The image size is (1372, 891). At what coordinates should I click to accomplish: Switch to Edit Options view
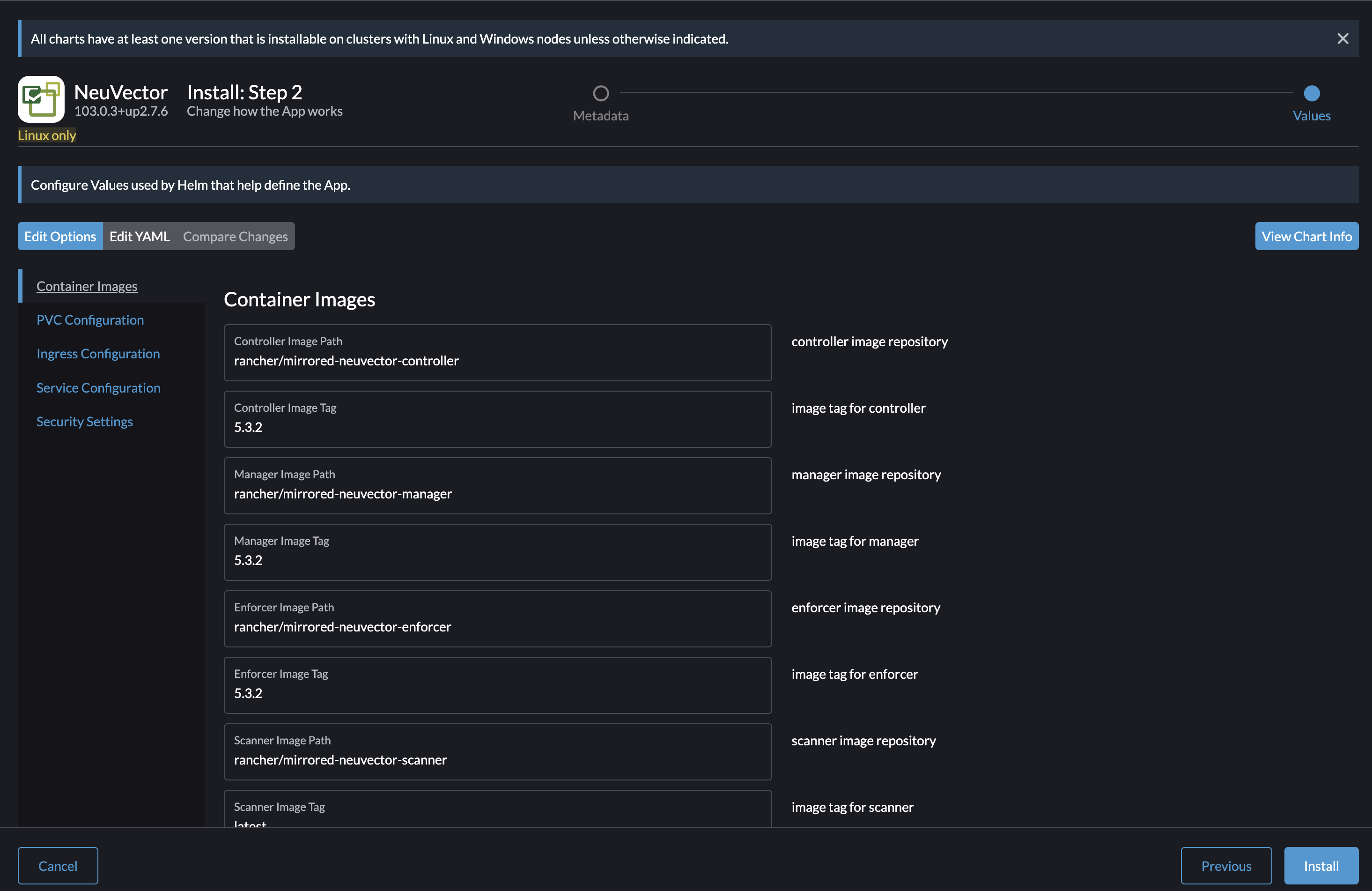pyautogui.click(x=60, y=237)
